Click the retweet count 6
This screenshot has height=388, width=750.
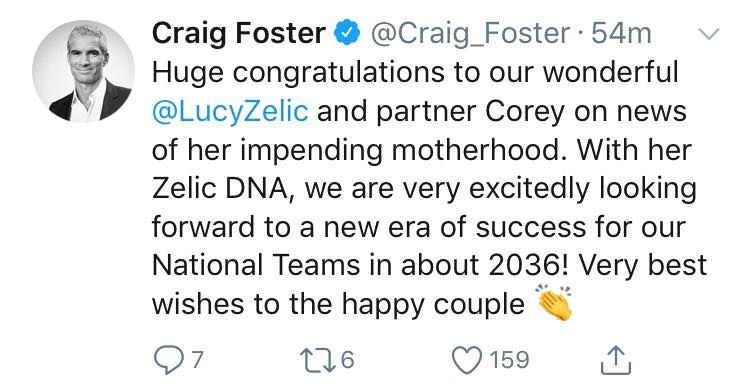347,360
